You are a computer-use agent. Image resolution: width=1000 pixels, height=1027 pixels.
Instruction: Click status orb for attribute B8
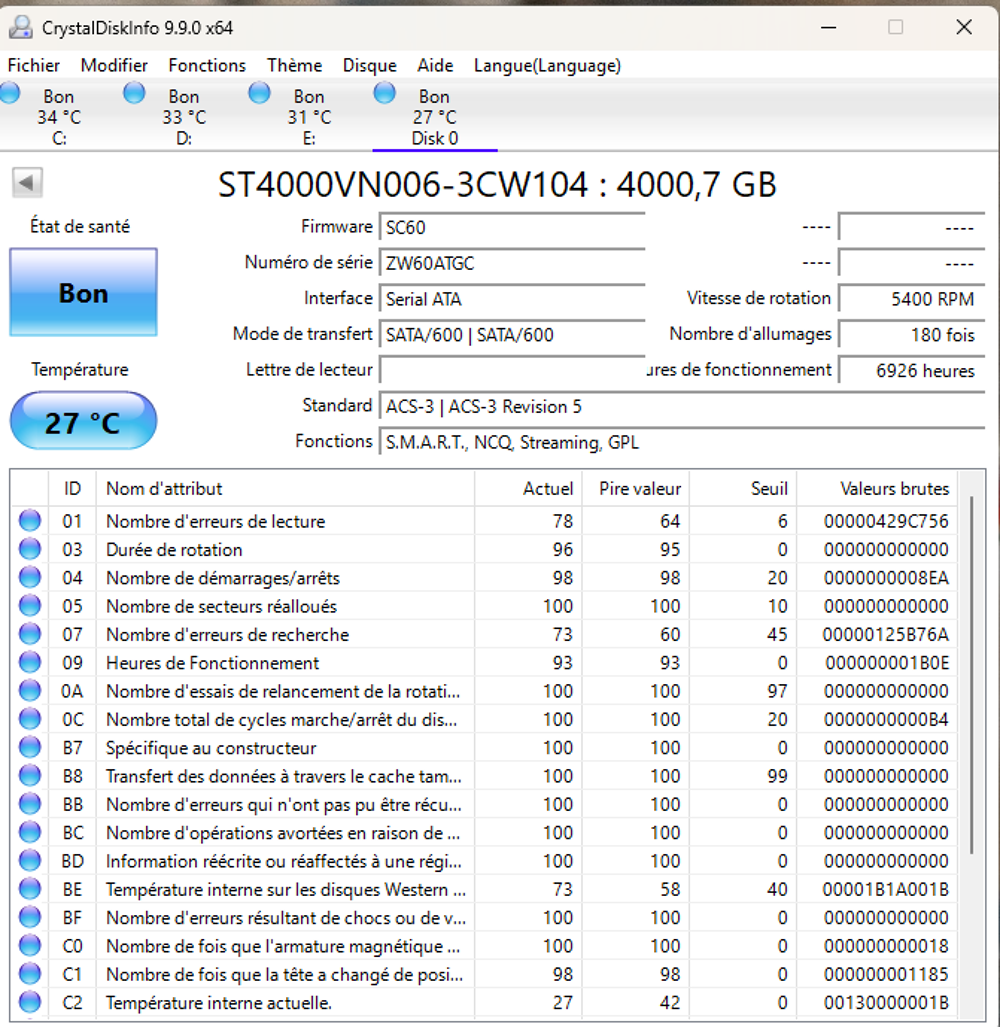pos(29,775)
